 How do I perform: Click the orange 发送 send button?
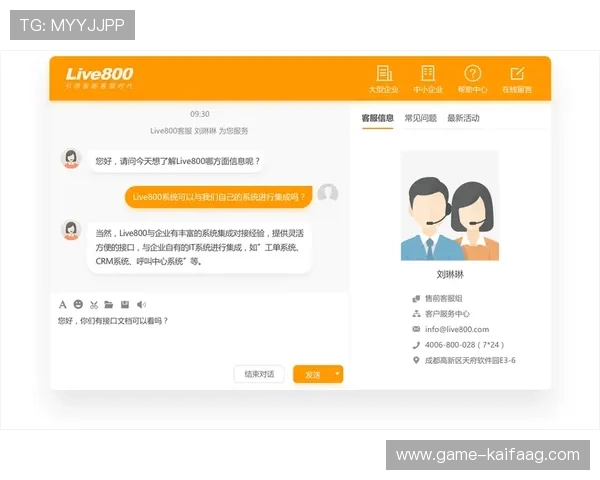pyautogui.click(x=313, y=375)
